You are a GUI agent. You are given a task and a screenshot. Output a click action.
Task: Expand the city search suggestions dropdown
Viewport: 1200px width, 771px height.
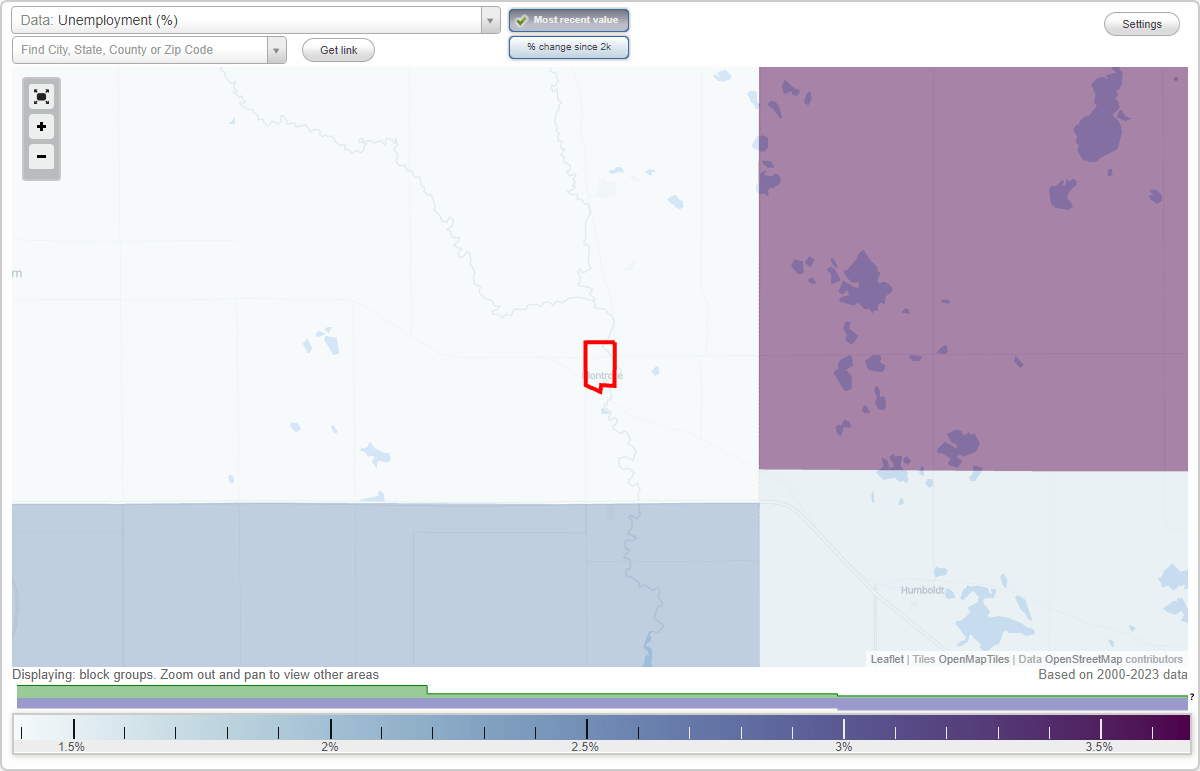coord(277,49)
